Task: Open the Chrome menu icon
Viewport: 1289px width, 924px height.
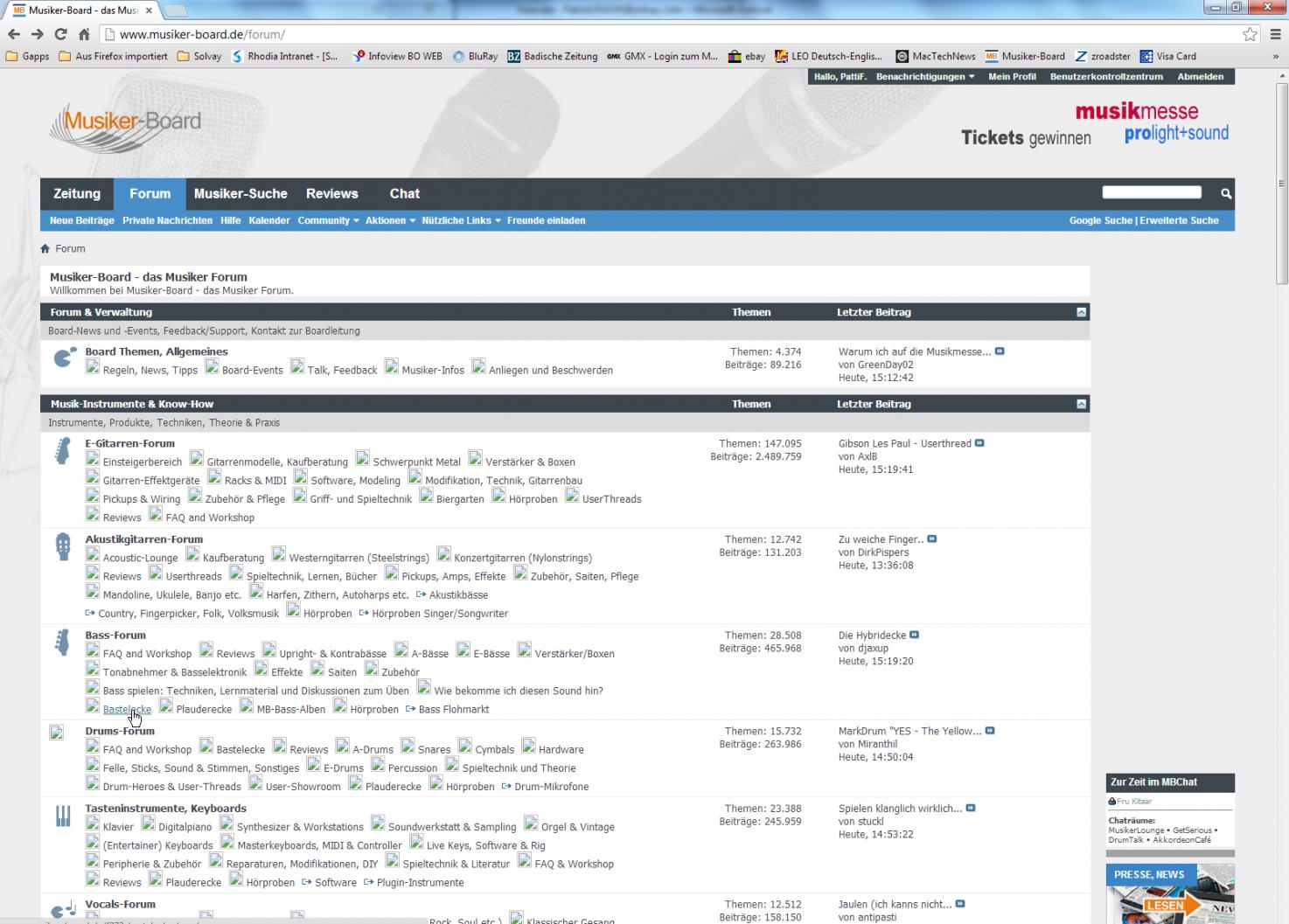Action: pos(1274,34)
